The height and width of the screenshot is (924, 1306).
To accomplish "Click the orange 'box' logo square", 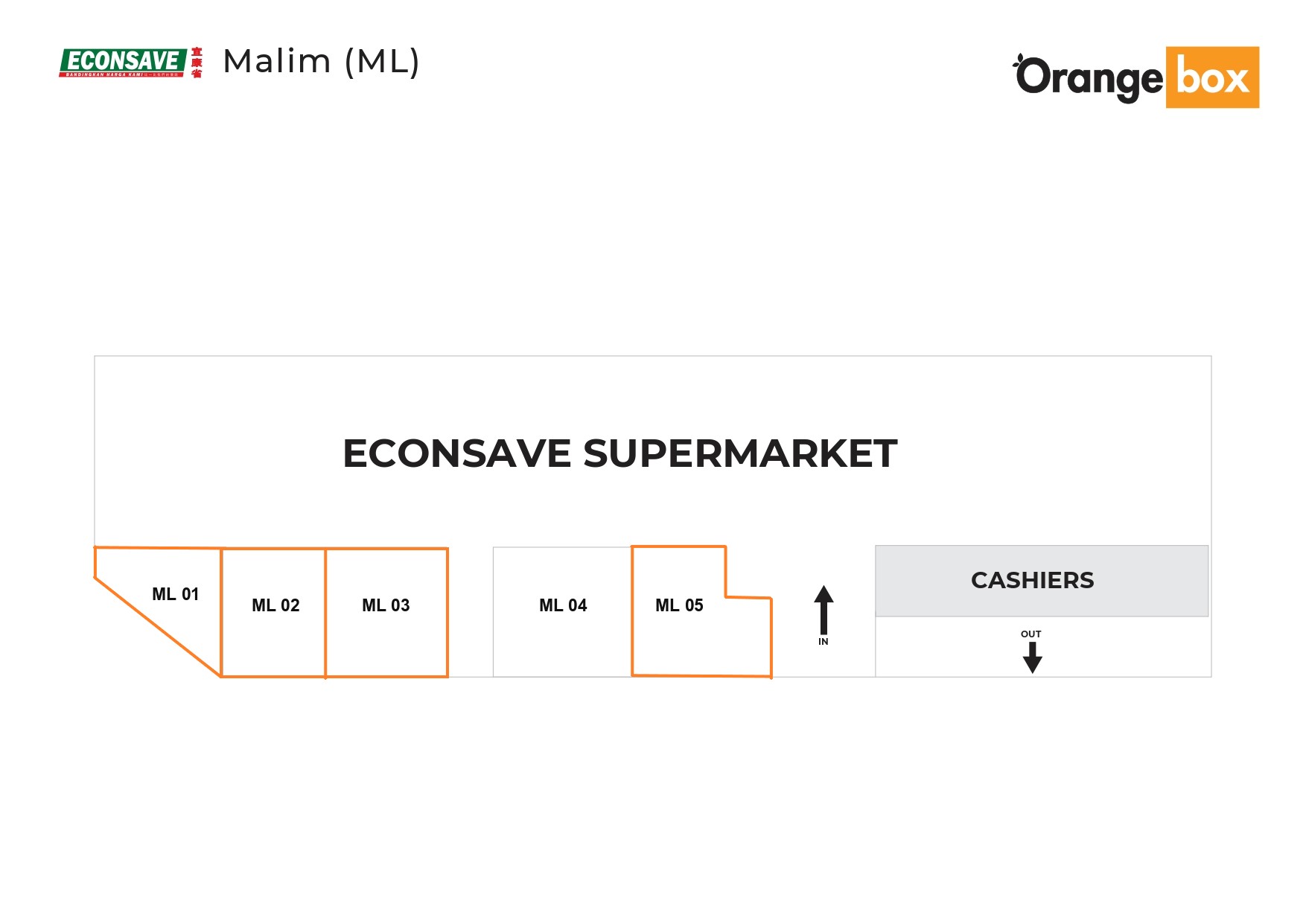I will [1212, 77].
